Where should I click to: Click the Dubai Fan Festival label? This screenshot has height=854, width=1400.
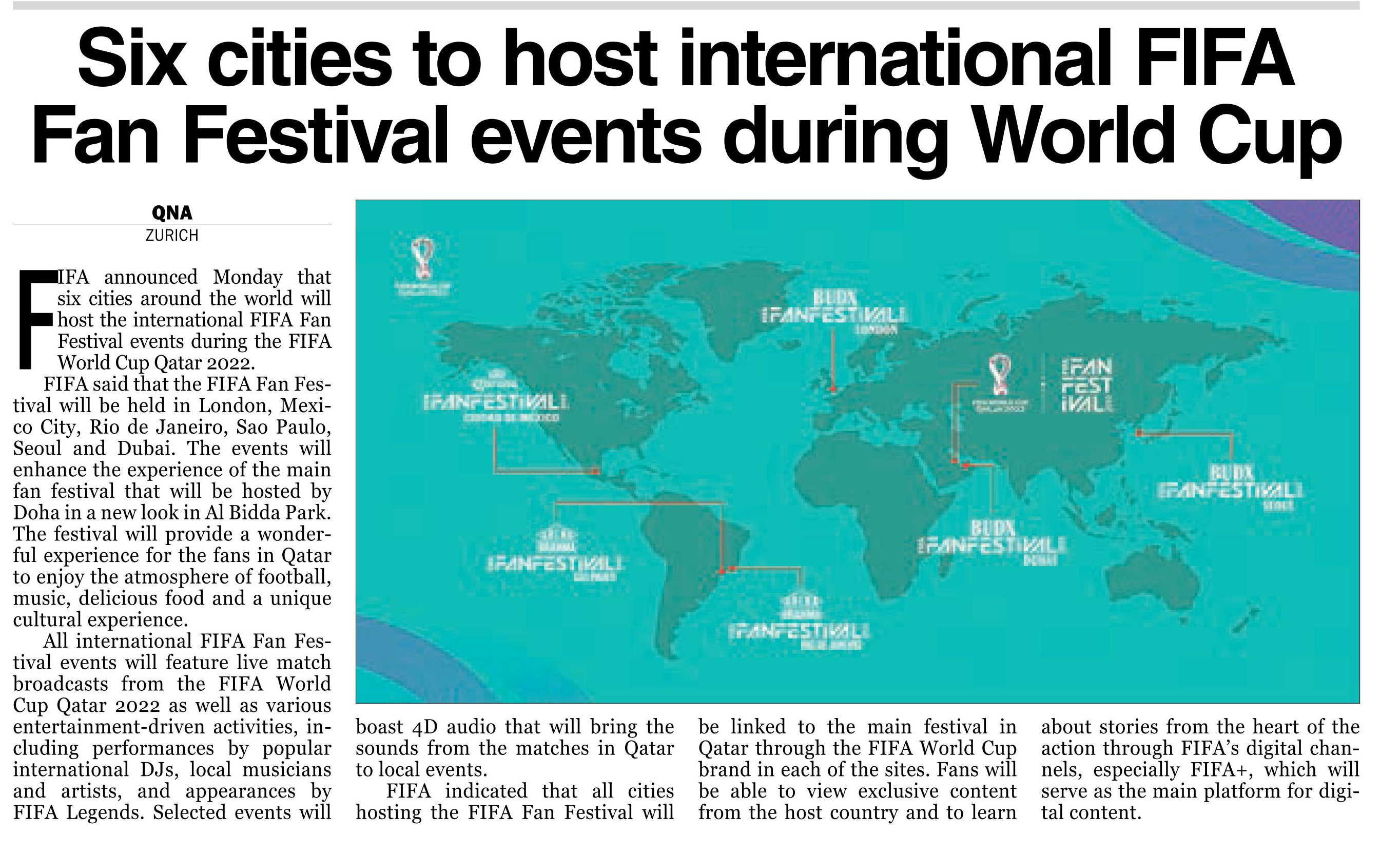click(x=993, y=542)
